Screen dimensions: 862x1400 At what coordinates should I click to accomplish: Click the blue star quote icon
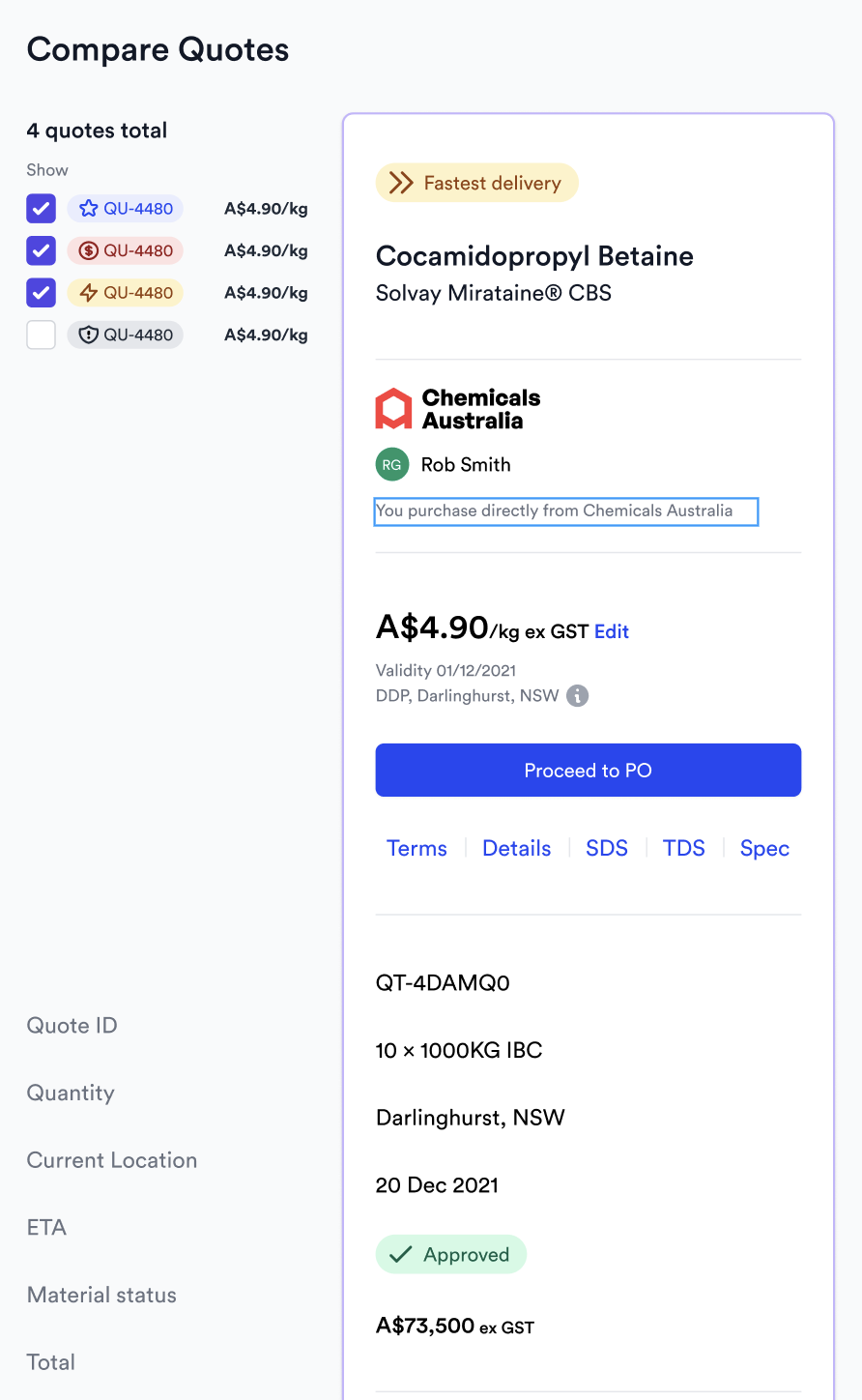(89, 209)
